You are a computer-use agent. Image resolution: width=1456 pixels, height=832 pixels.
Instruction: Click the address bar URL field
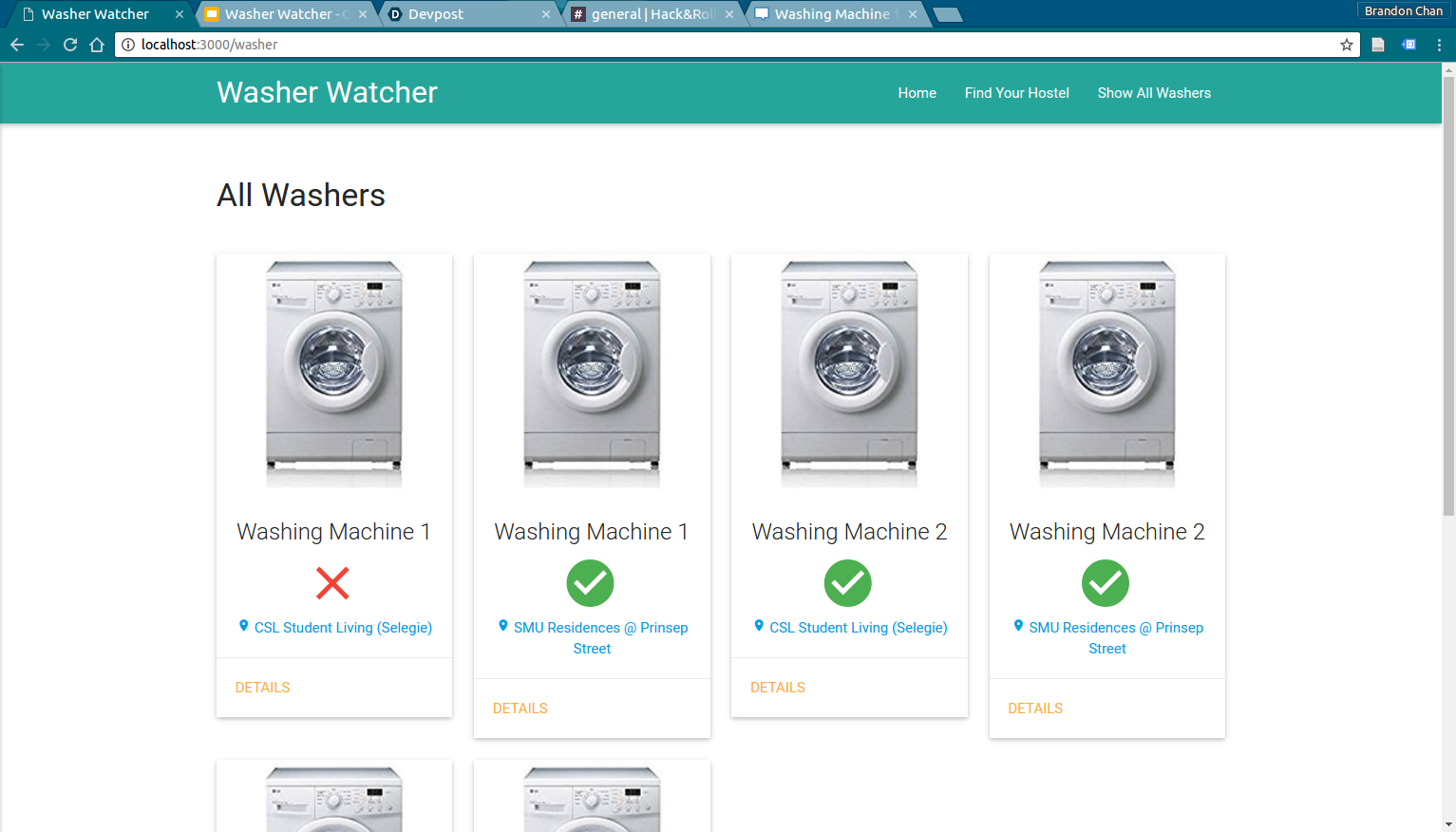737,45
